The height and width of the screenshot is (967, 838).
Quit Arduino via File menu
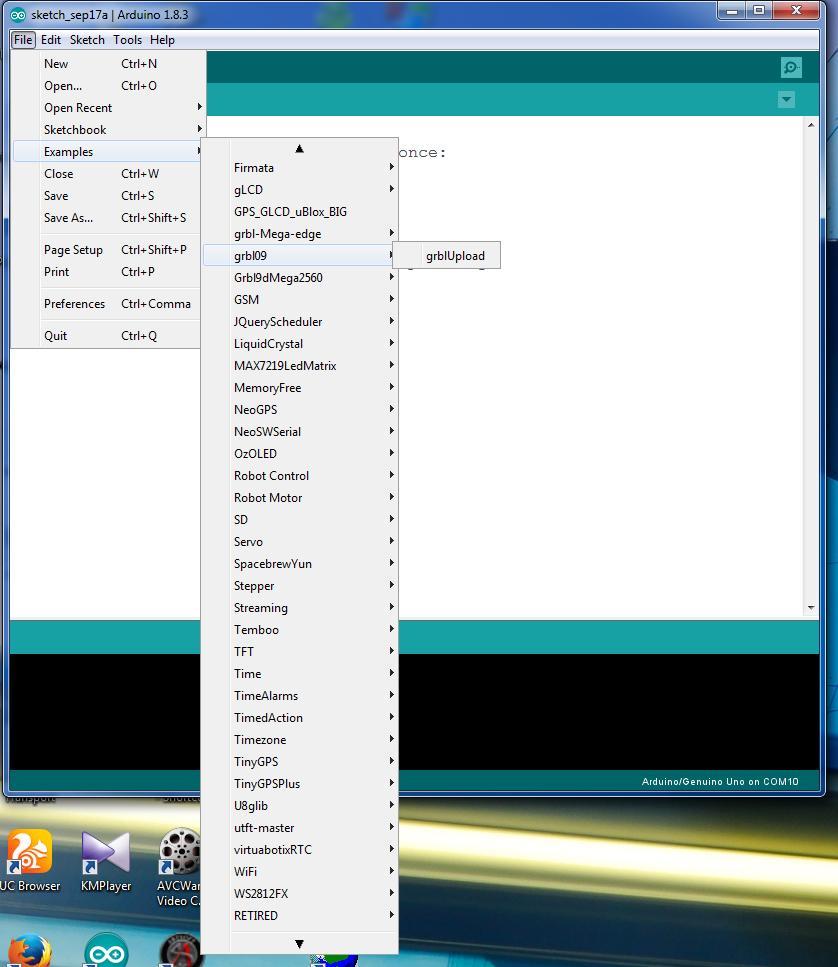point(109,336)
